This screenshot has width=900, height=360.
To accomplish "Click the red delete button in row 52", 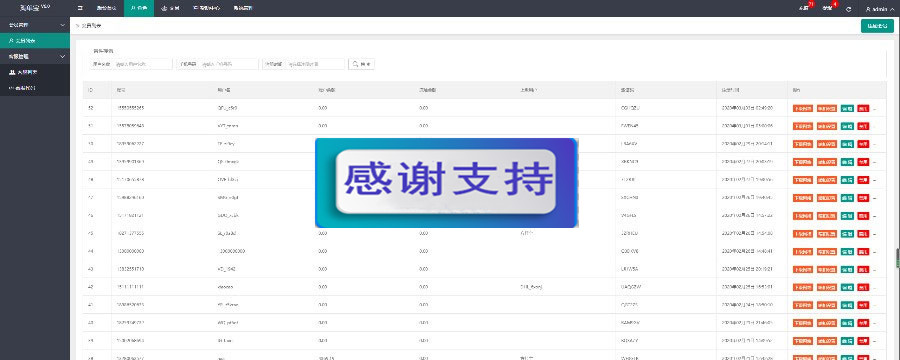I will point(863,108).
